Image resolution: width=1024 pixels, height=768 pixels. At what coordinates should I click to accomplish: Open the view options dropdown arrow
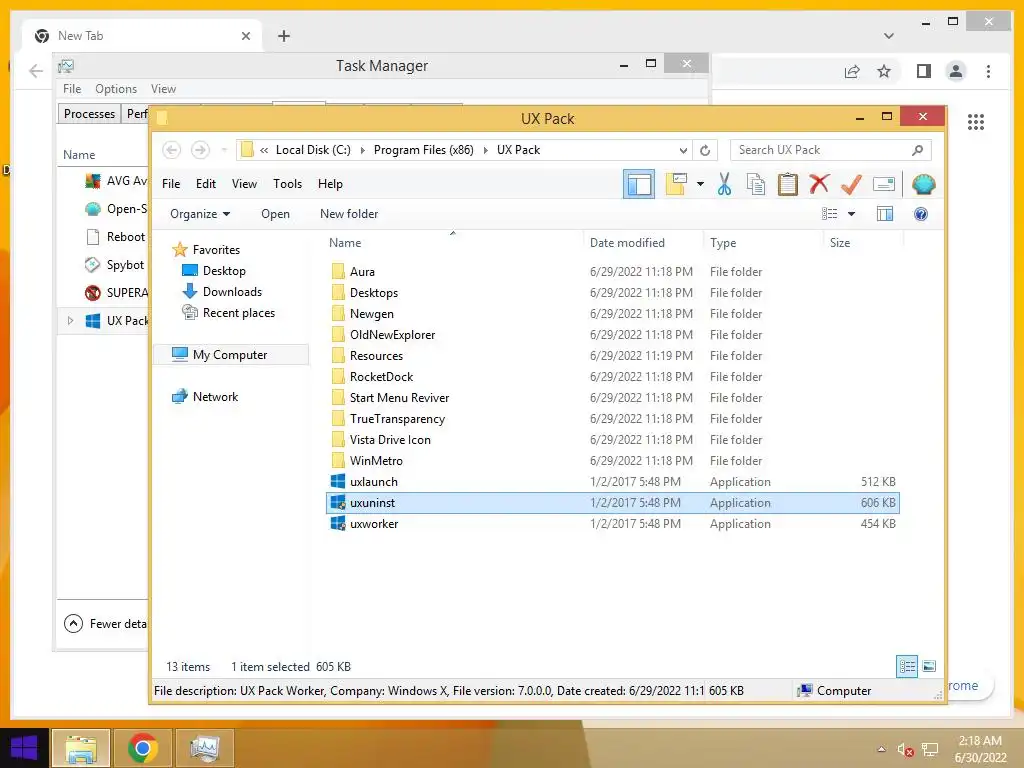[x=851, y=214]
